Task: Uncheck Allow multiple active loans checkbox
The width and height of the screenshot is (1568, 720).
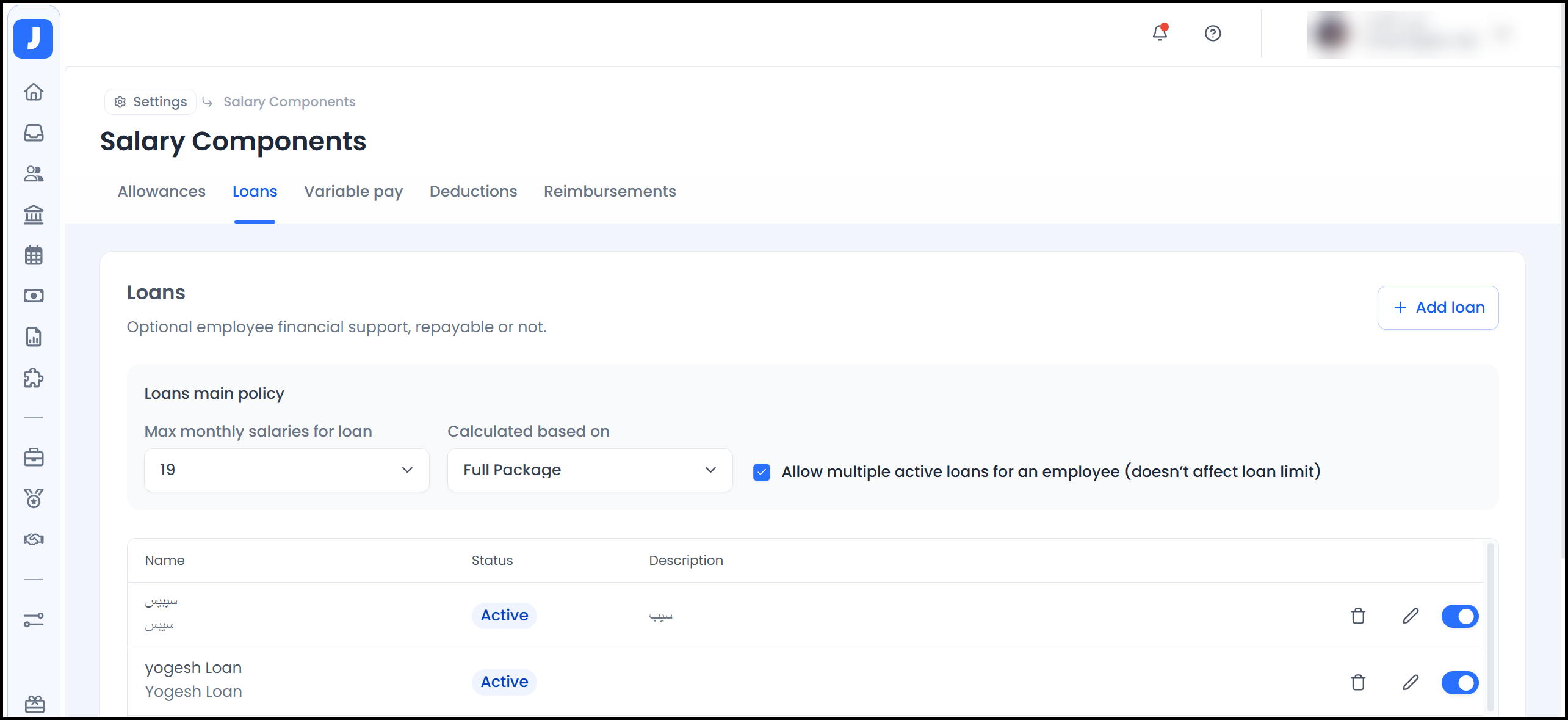Action: (x=761, y=472)
